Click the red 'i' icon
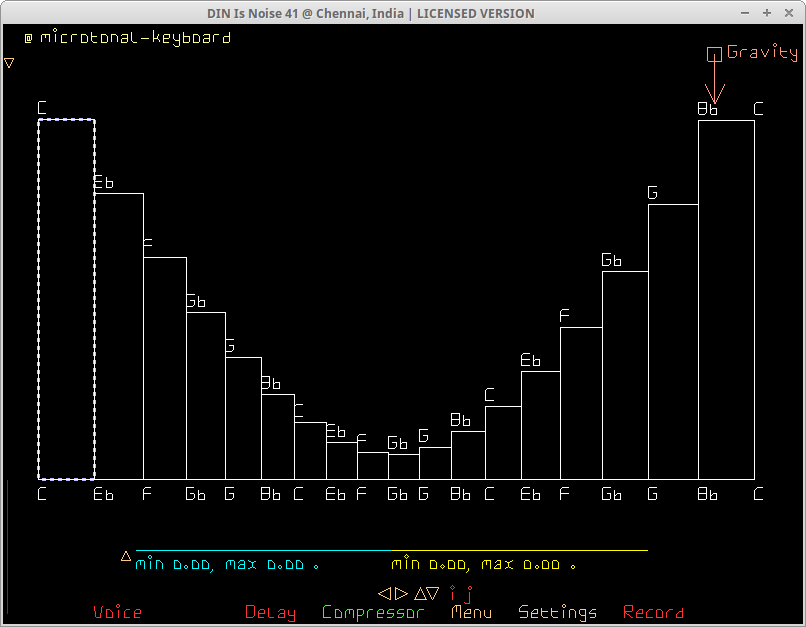Screen dimensions: 806x627 coord(452,593)
